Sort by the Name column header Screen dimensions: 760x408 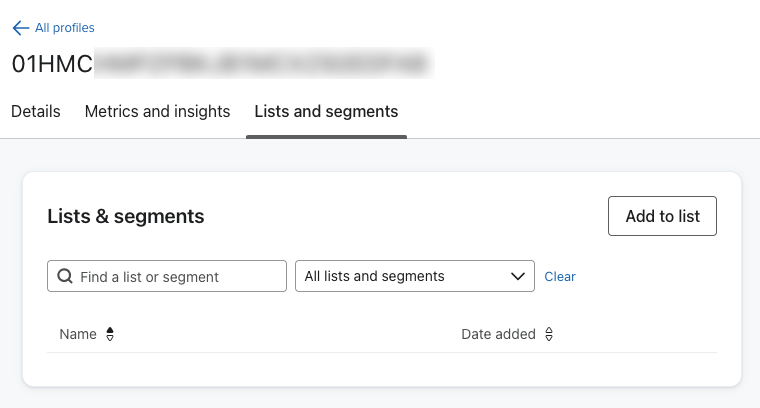[x=78, y=334]
